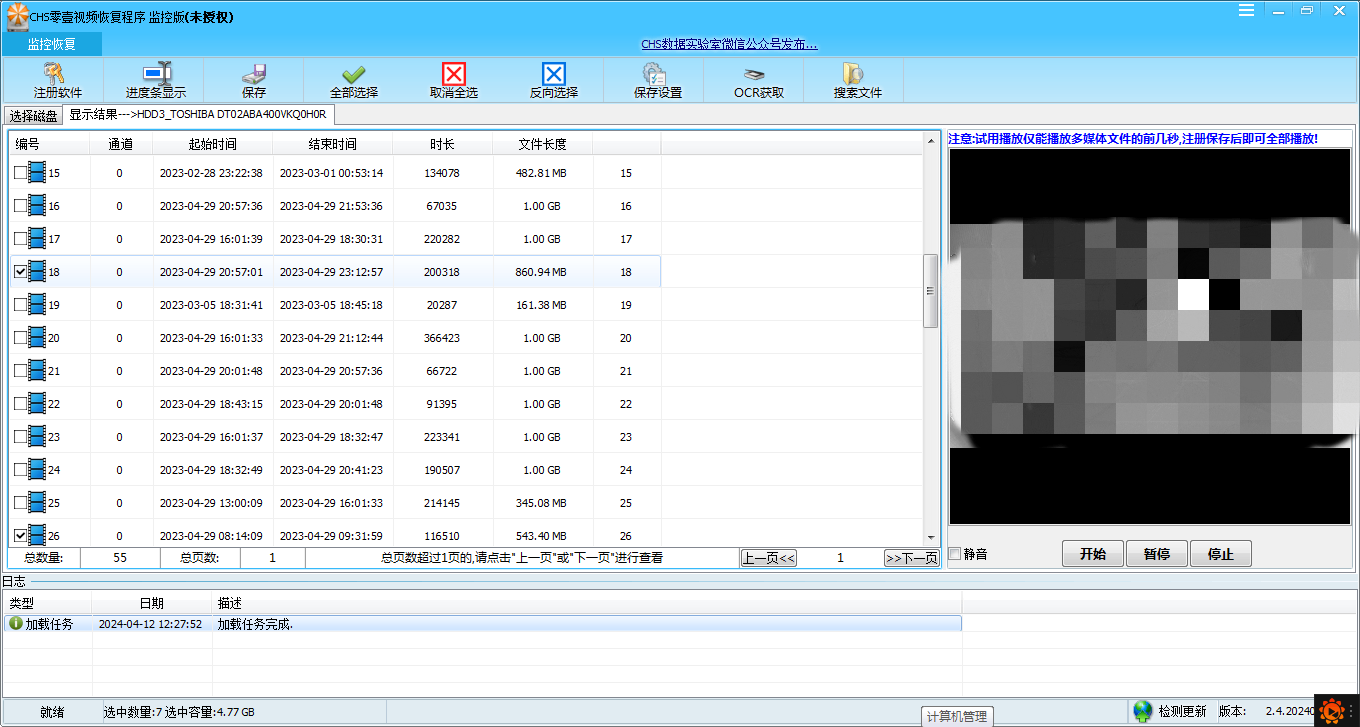Click the film icon for row 22
The image size is (1360, 727).
(x=38, y=403)
